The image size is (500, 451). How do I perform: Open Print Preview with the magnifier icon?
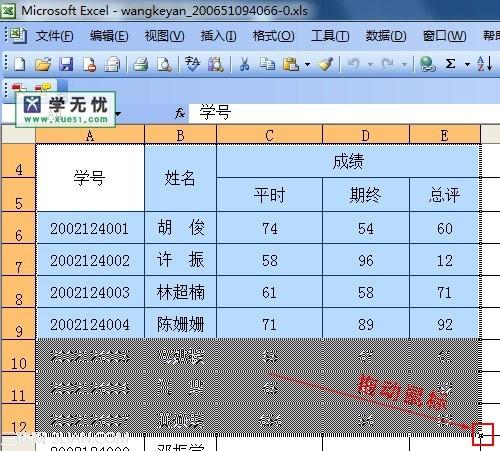(x=164, y=63)
